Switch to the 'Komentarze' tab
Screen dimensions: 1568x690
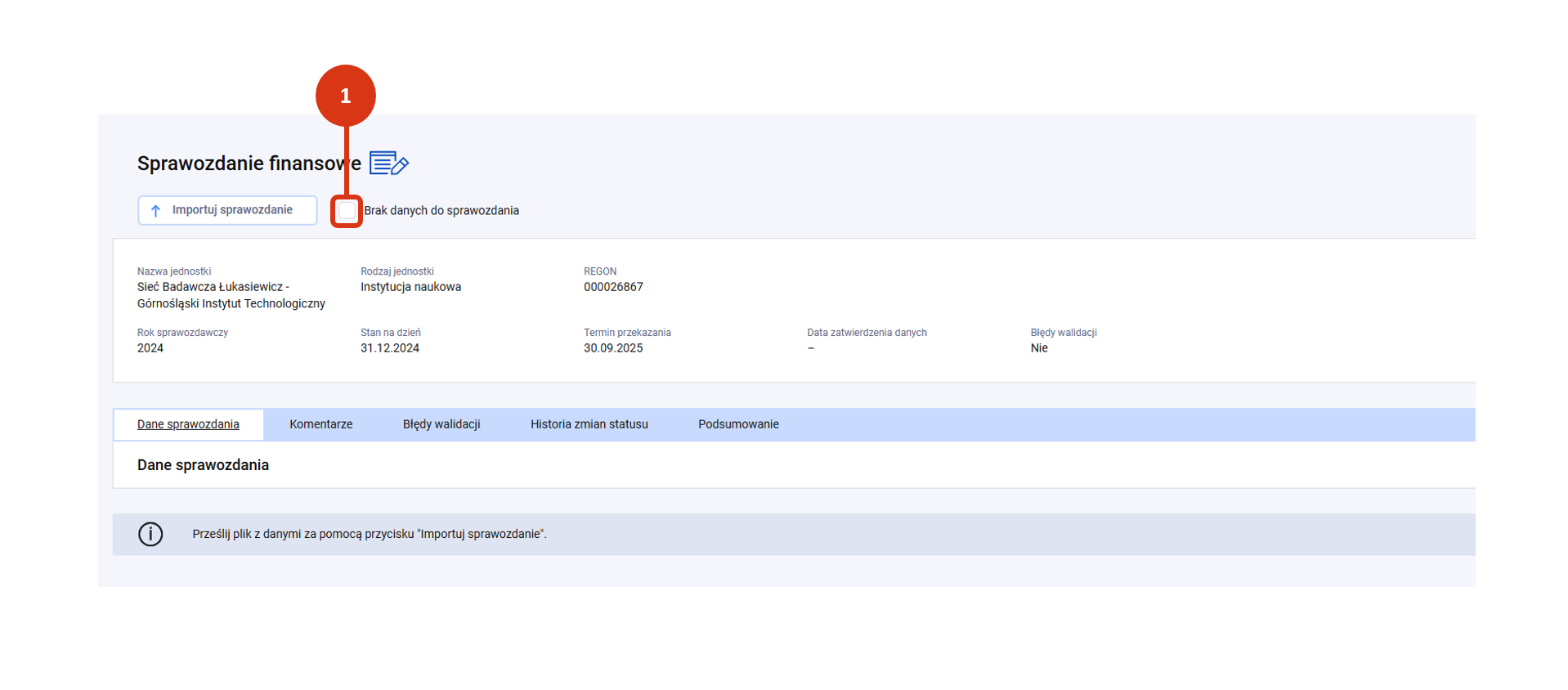[x=321, y=424]
